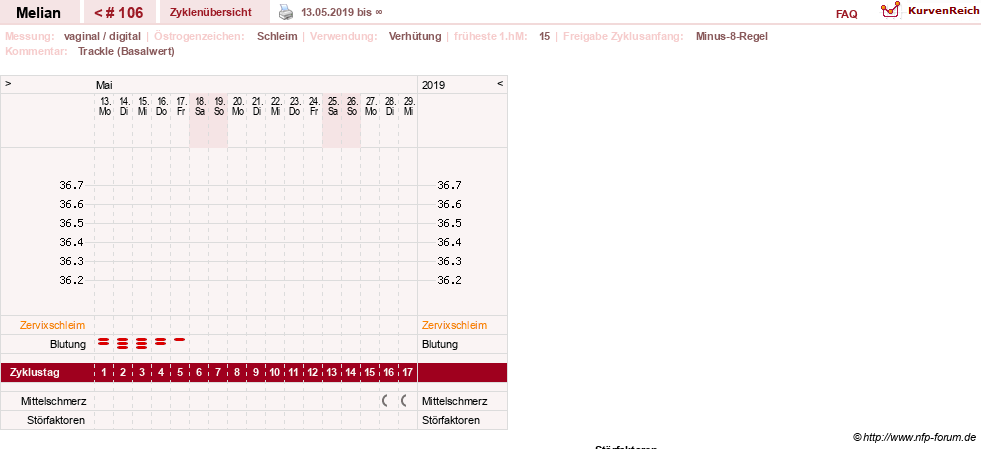The width and height of the screenshot is (981, 449).
Task: Click the Mai month header
Action: 104,84
